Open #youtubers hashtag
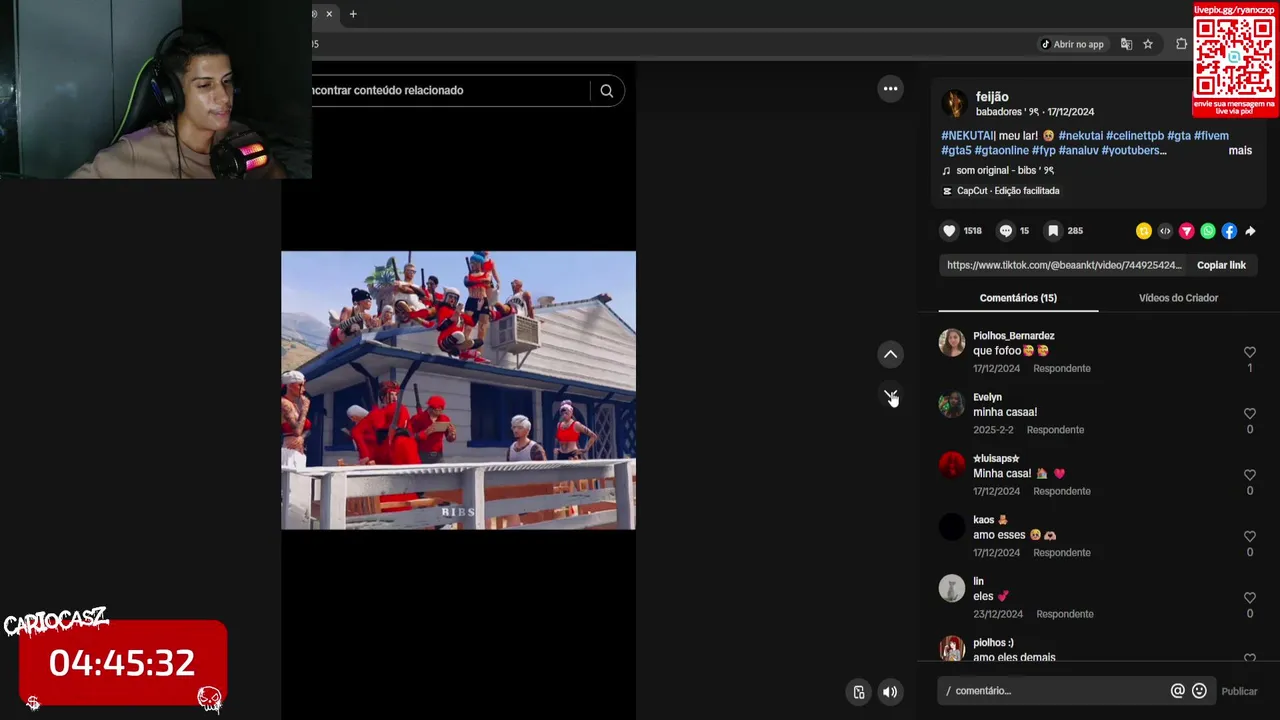The height and width of the screenshot is (720, 1280). (1134, 151)
